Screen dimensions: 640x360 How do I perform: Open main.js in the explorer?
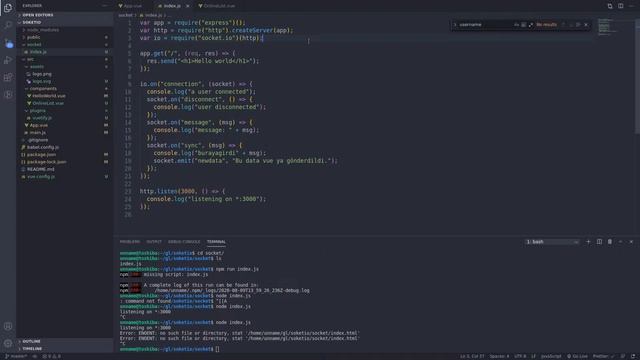click(64, 133)
